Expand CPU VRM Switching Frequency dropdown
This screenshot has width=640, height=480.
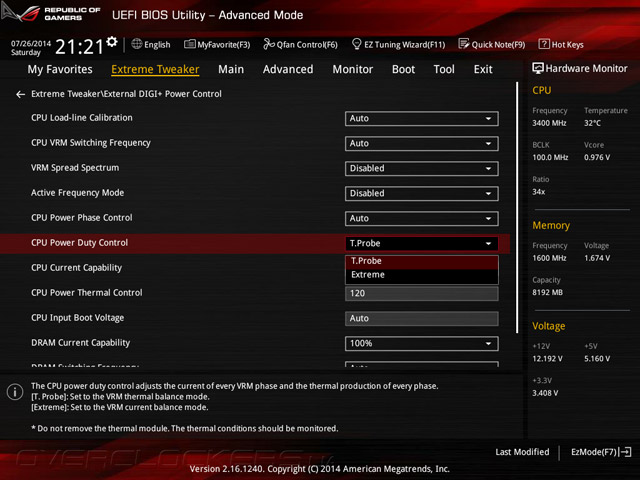pos(422,143)
